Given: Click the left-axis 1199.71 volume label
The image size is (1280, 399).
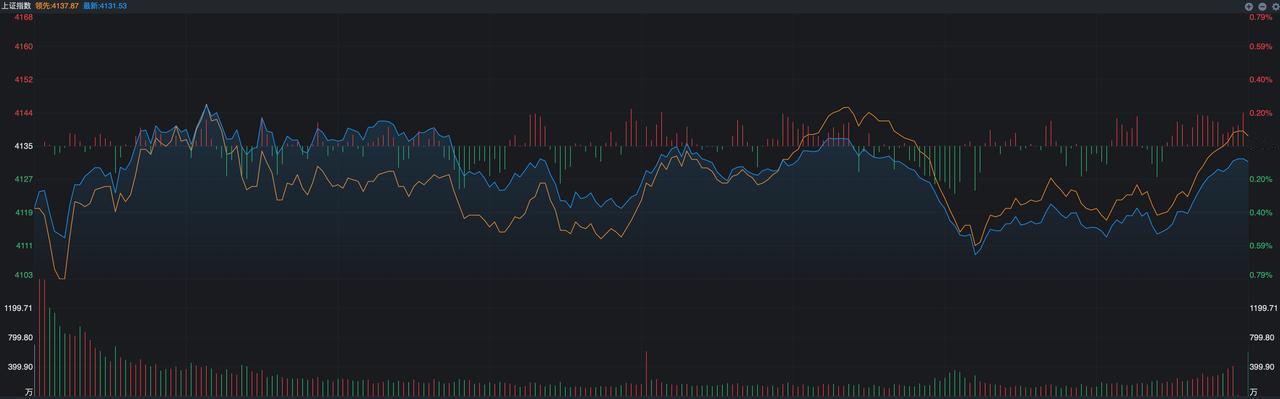Looking at the screenshot, I should coord(19,309).
